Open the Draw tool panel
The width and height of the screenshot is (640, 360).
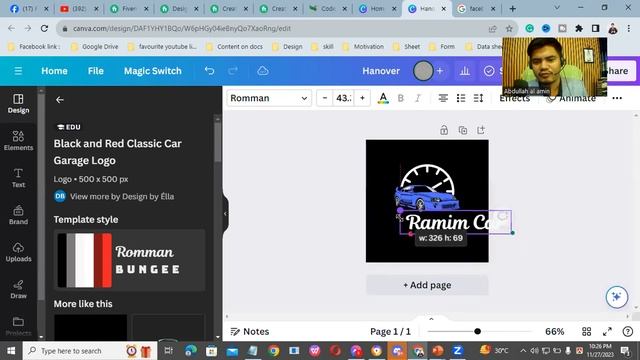tap(18, 289)
